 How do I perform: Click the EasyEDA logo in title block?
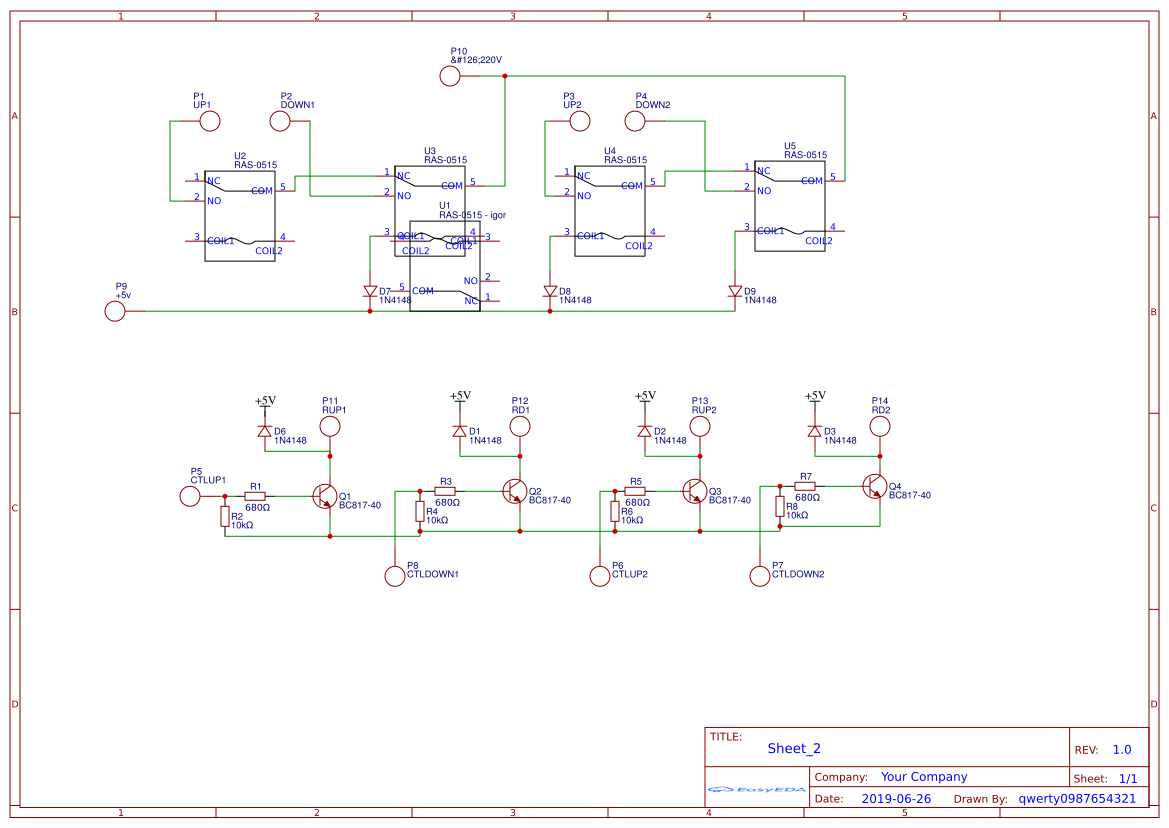[x=757, y=789]
